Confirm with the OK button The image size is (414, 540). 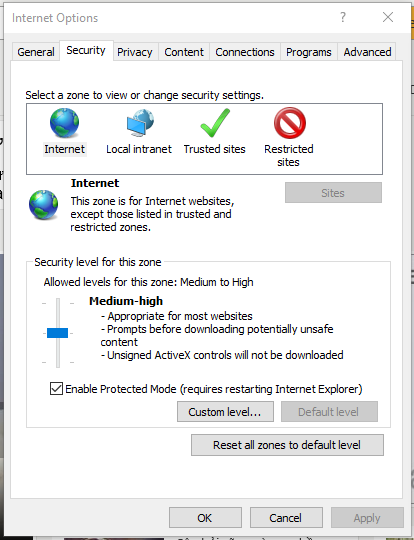click(x=205, y=518)
